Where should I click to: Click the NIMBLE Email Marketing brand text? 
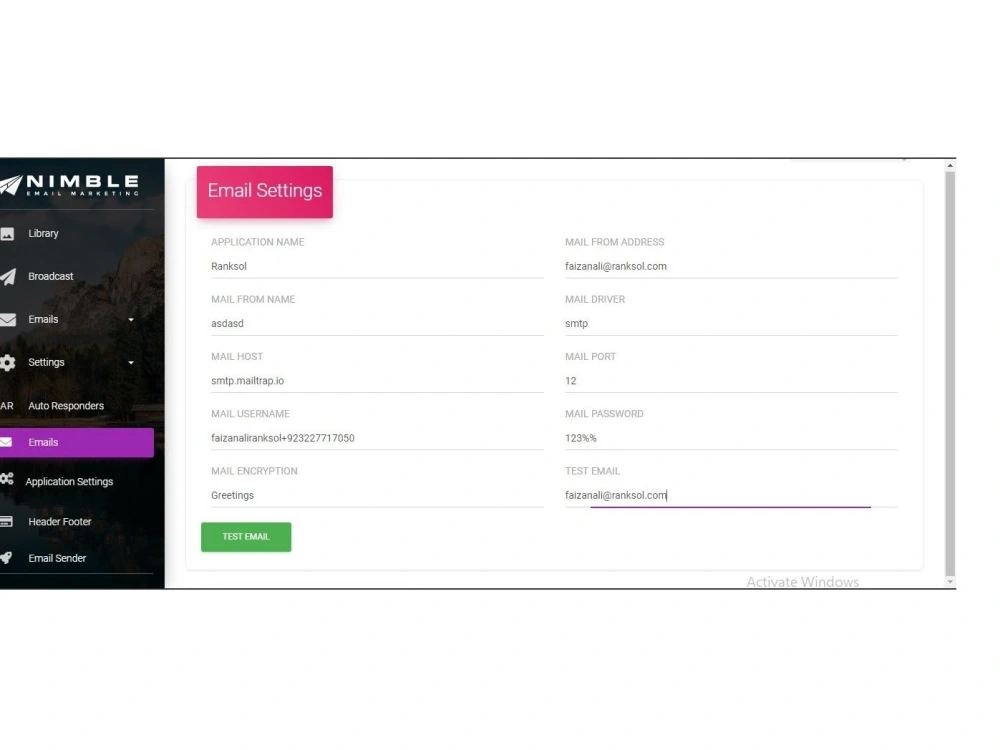(x=82, y=185)
